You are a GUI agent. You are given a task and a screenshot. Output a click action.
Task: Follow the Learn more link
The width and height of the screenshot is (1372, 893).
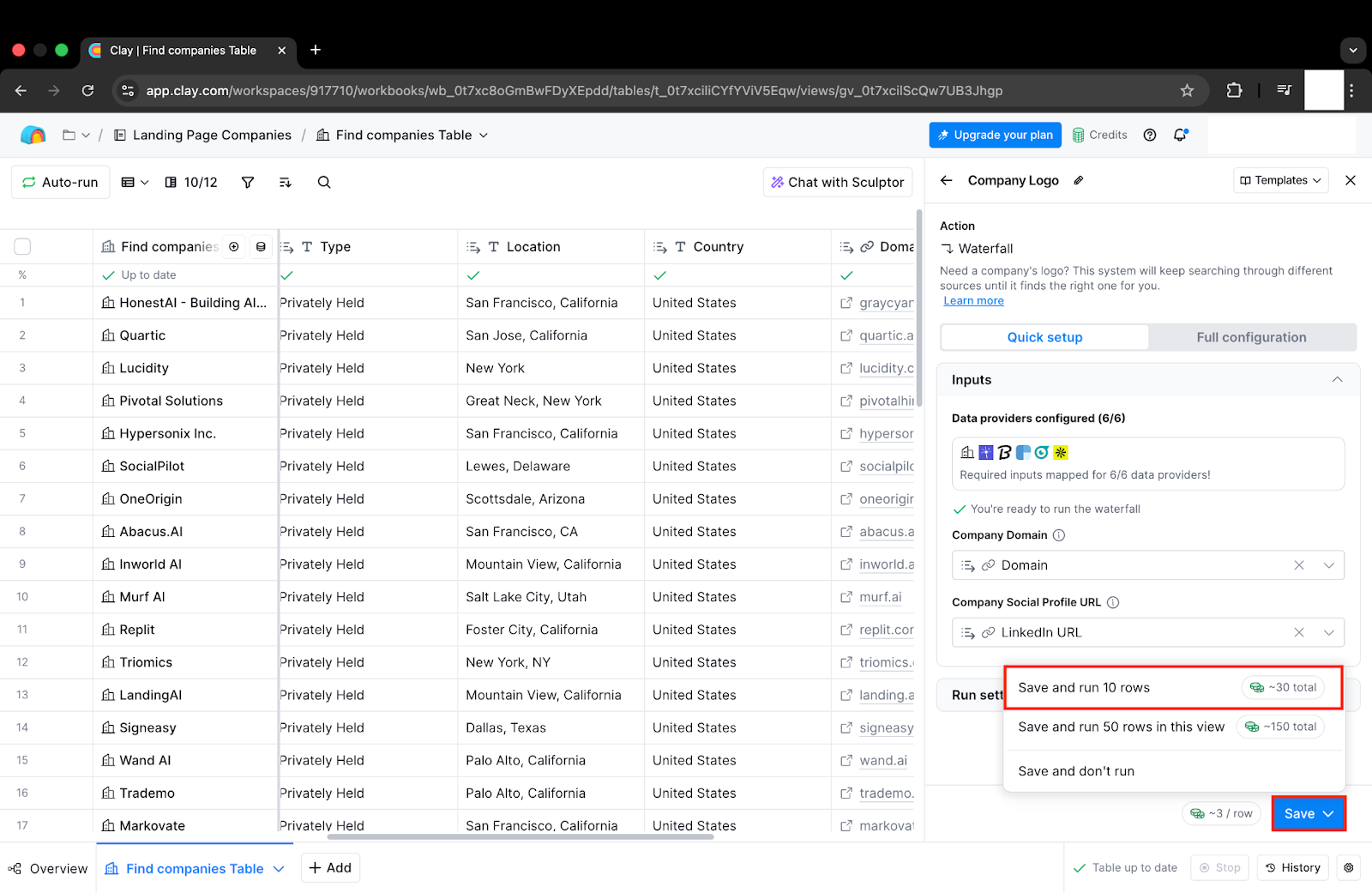973,301
